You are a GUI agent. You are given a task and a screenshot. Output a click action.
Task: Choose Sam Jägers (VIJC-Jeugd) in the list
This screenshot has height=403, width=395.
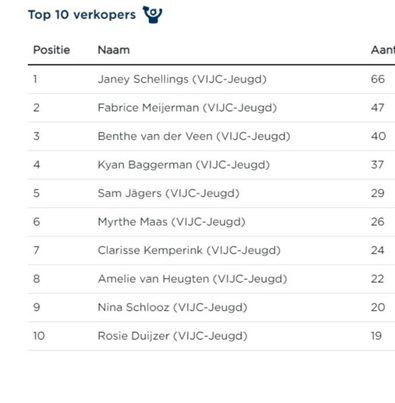[x=168, y=193]
